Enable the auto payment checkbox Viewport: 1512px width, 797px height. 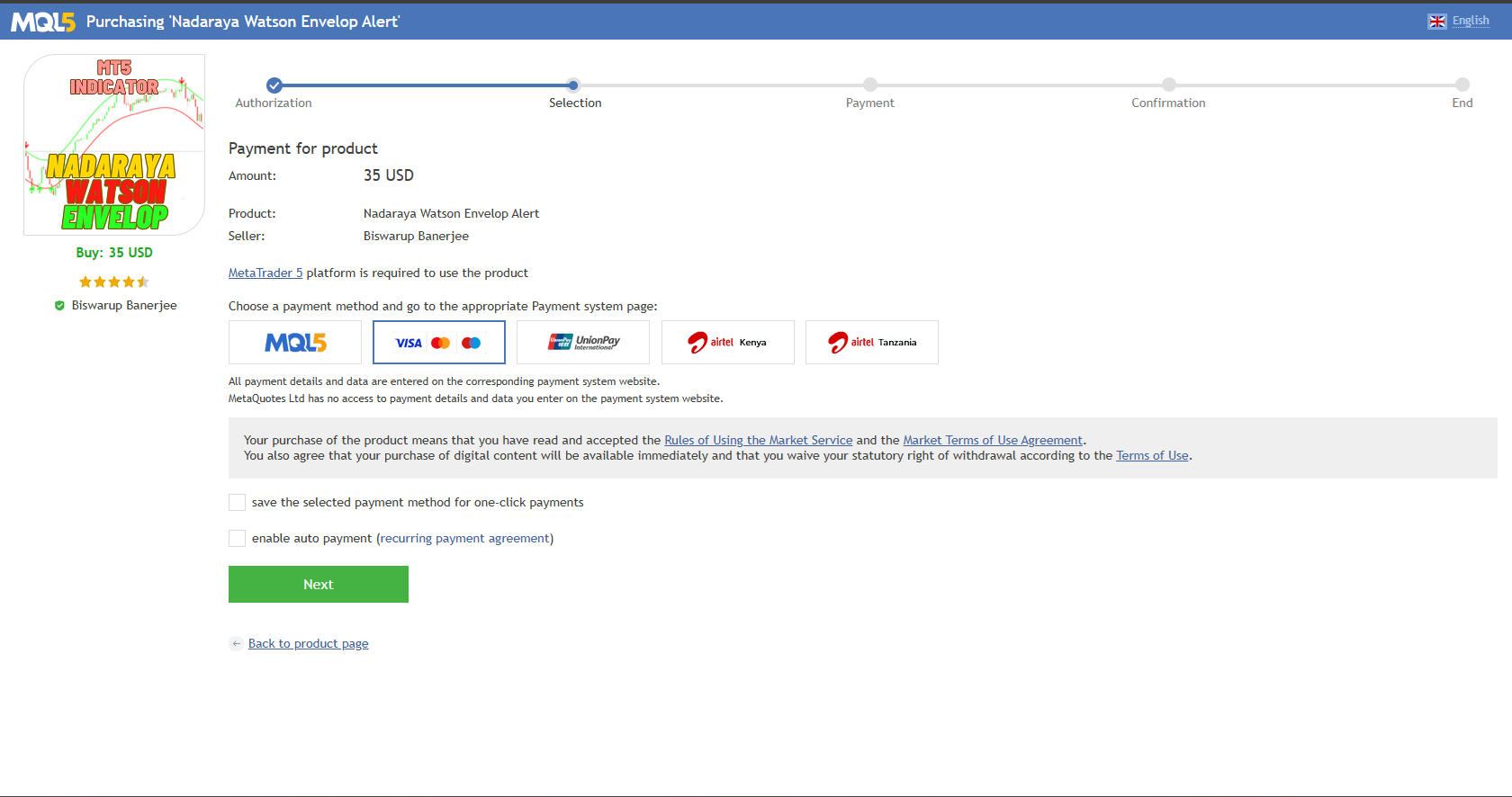click(238, 538)
